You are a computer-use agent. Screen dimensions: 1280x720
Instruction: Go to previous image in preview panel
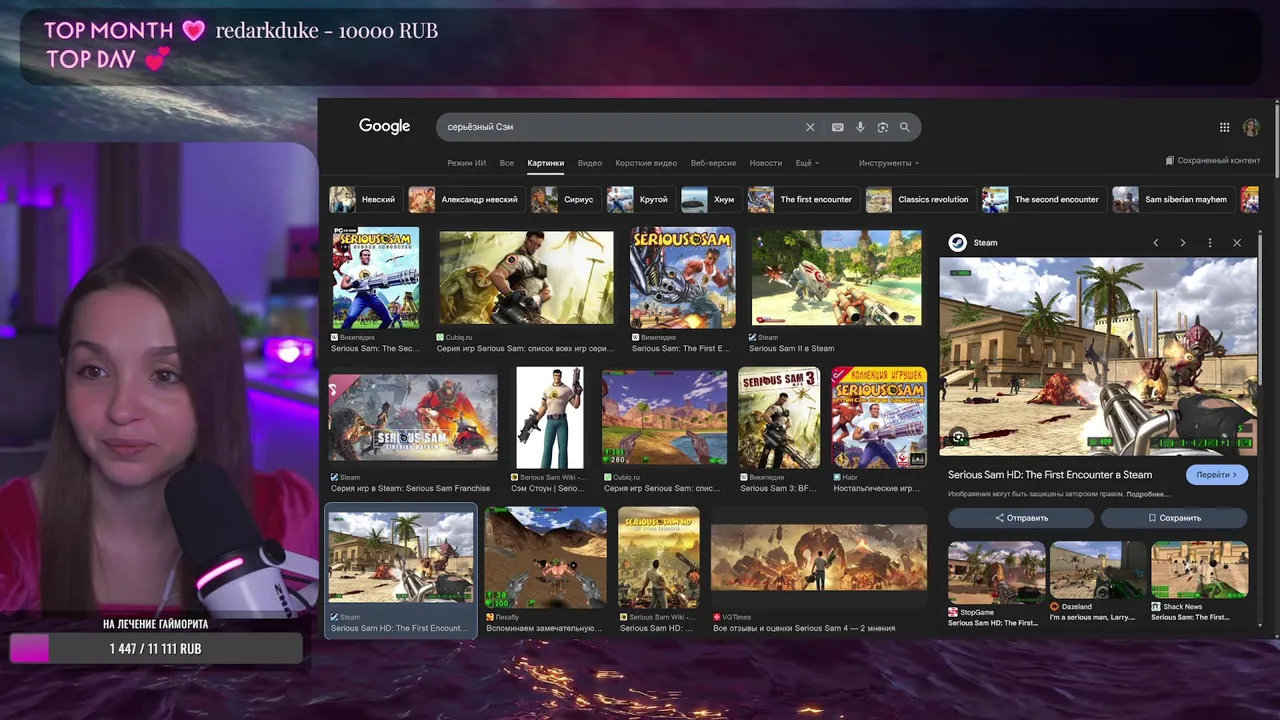pos(1156,243)
